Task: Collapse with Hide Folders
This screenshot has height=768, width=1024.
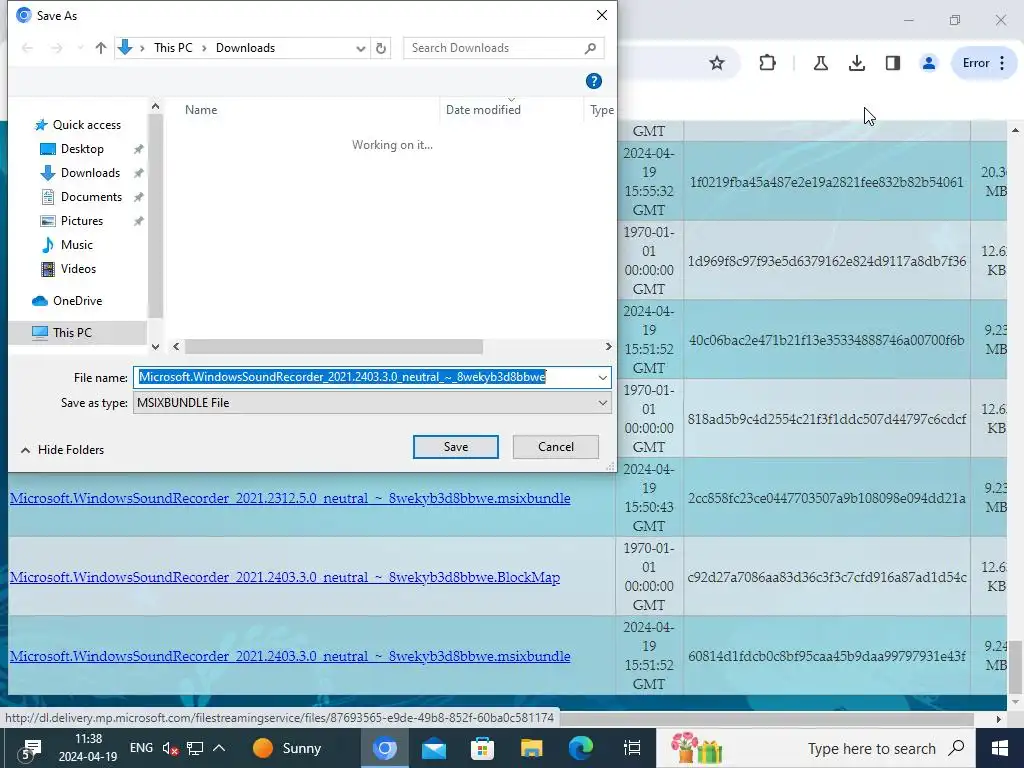Action: (x=63, y=450)
